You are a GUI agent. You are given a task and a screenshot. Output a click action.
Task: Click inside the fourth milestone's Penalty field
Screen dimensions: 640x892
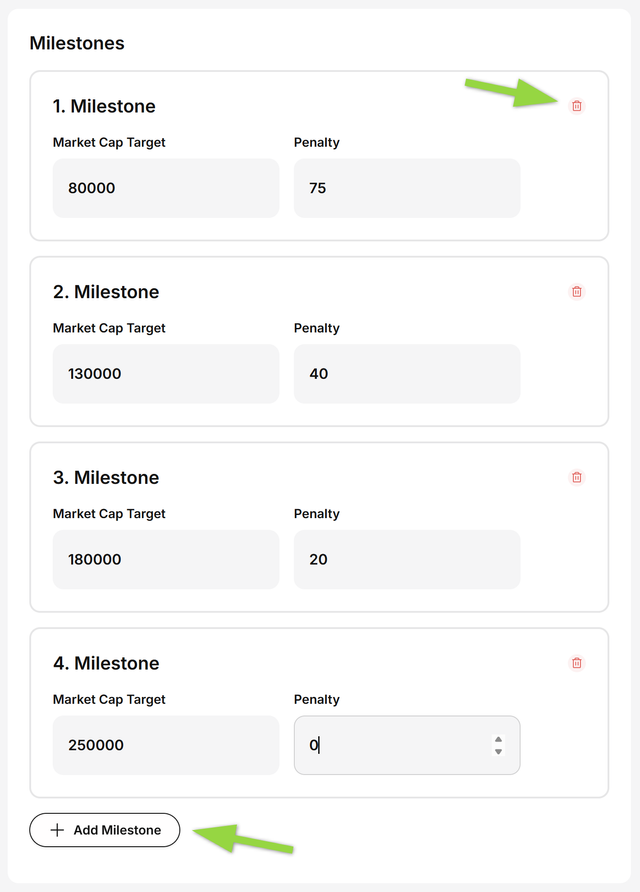395,745
